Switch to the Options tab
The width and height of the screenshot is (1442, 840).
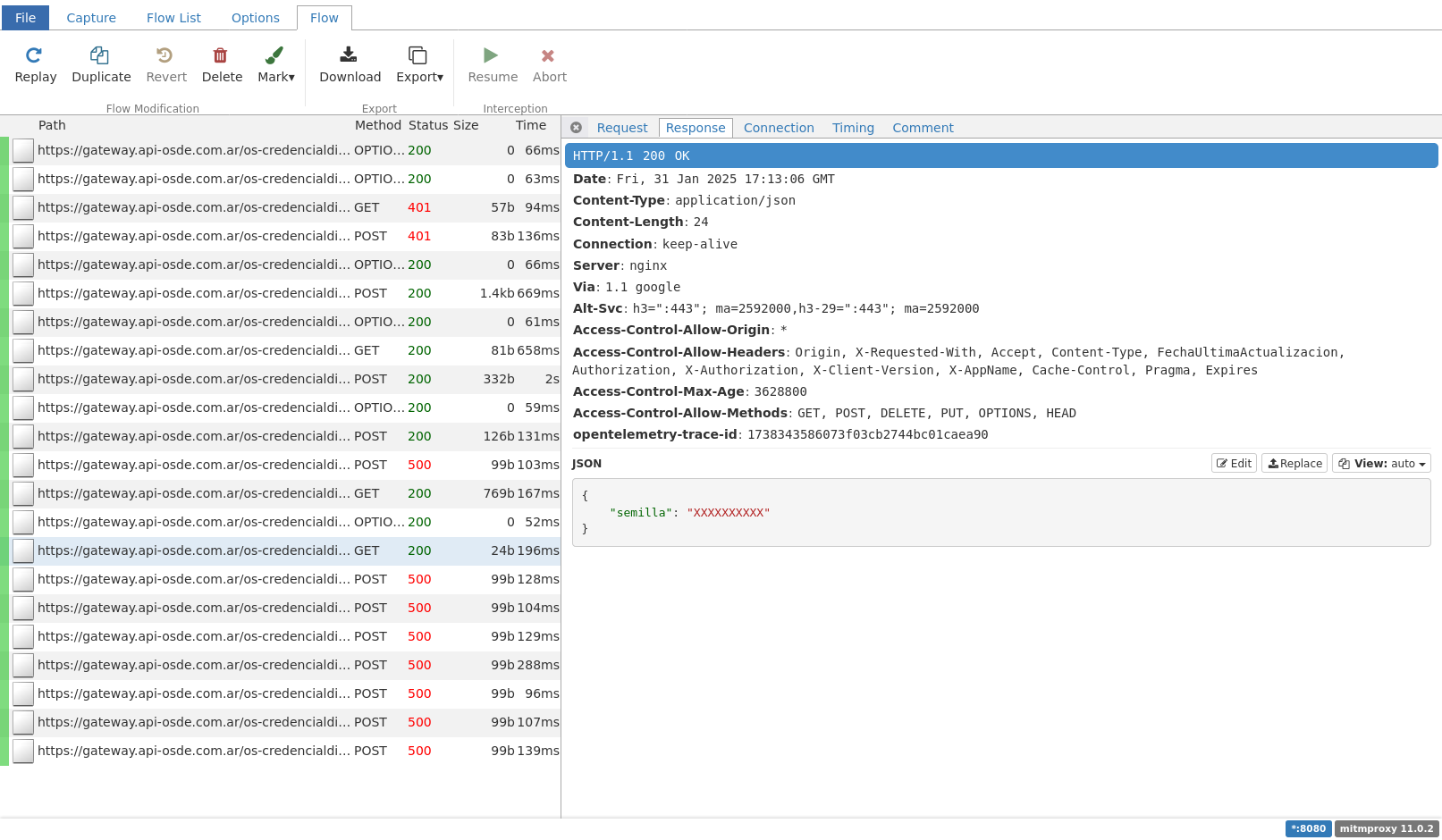click(256, 18)
